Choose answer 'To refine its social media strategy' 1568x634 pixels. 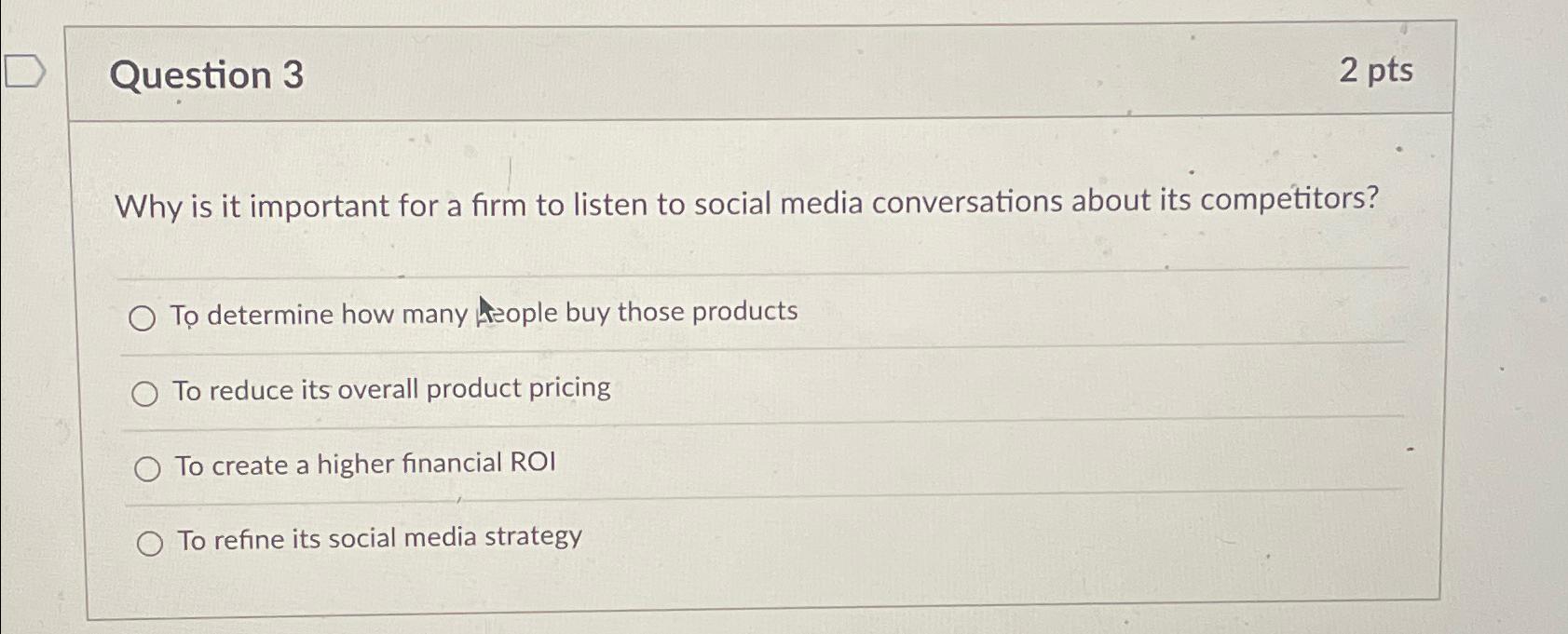coord(380,539)
